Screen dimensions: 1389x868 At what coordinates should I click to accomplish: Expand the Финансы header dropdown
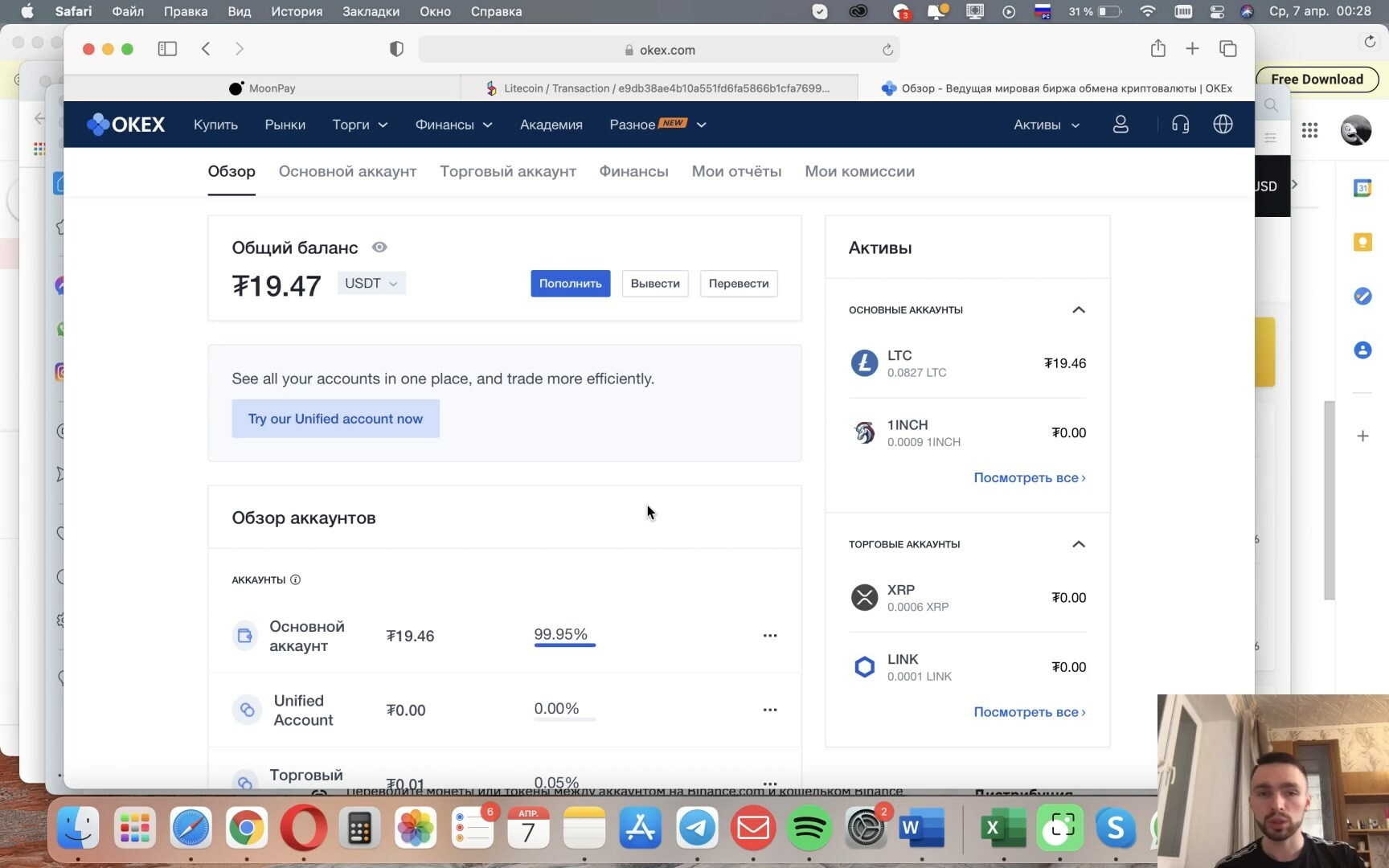[453, 125]
